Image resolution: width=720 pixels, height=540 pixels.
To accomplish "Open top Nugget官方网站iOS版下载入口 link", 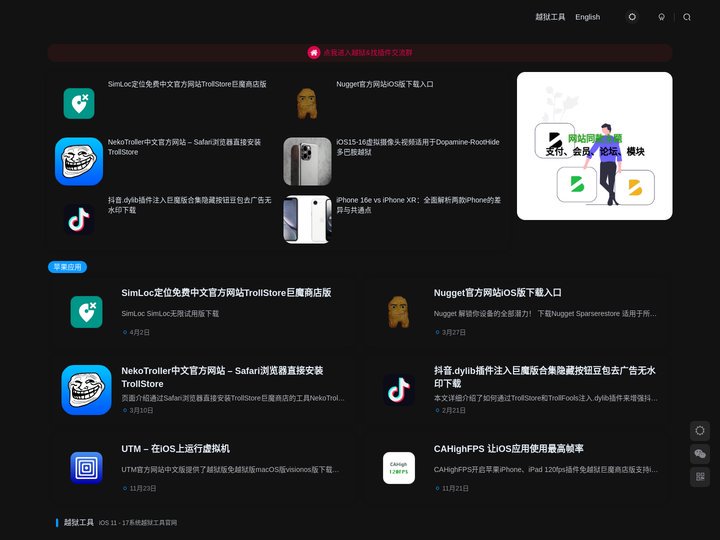I will (x=385, y=84).
